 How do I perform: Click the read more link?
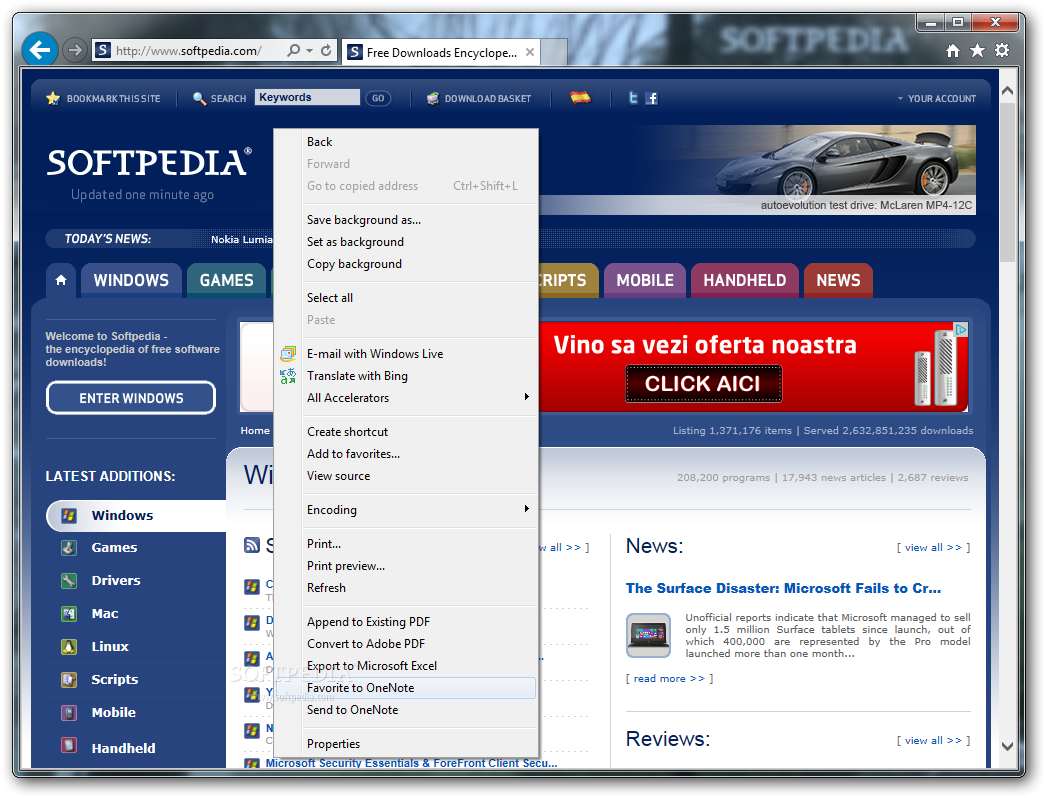tap(669, 679)
